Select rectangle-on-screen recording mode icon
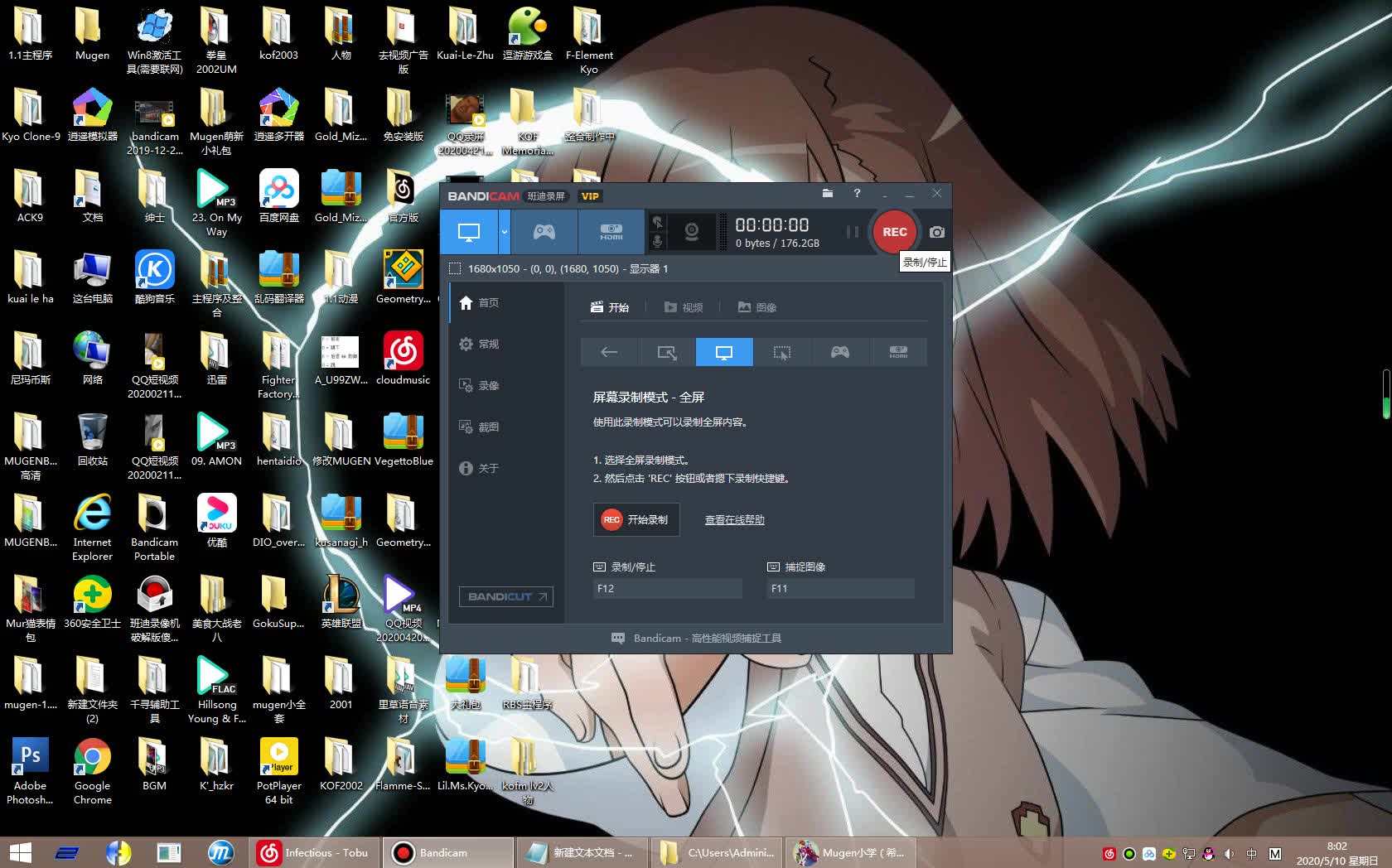The width and height of the screenshot is (1392, 868). [667, 352]
